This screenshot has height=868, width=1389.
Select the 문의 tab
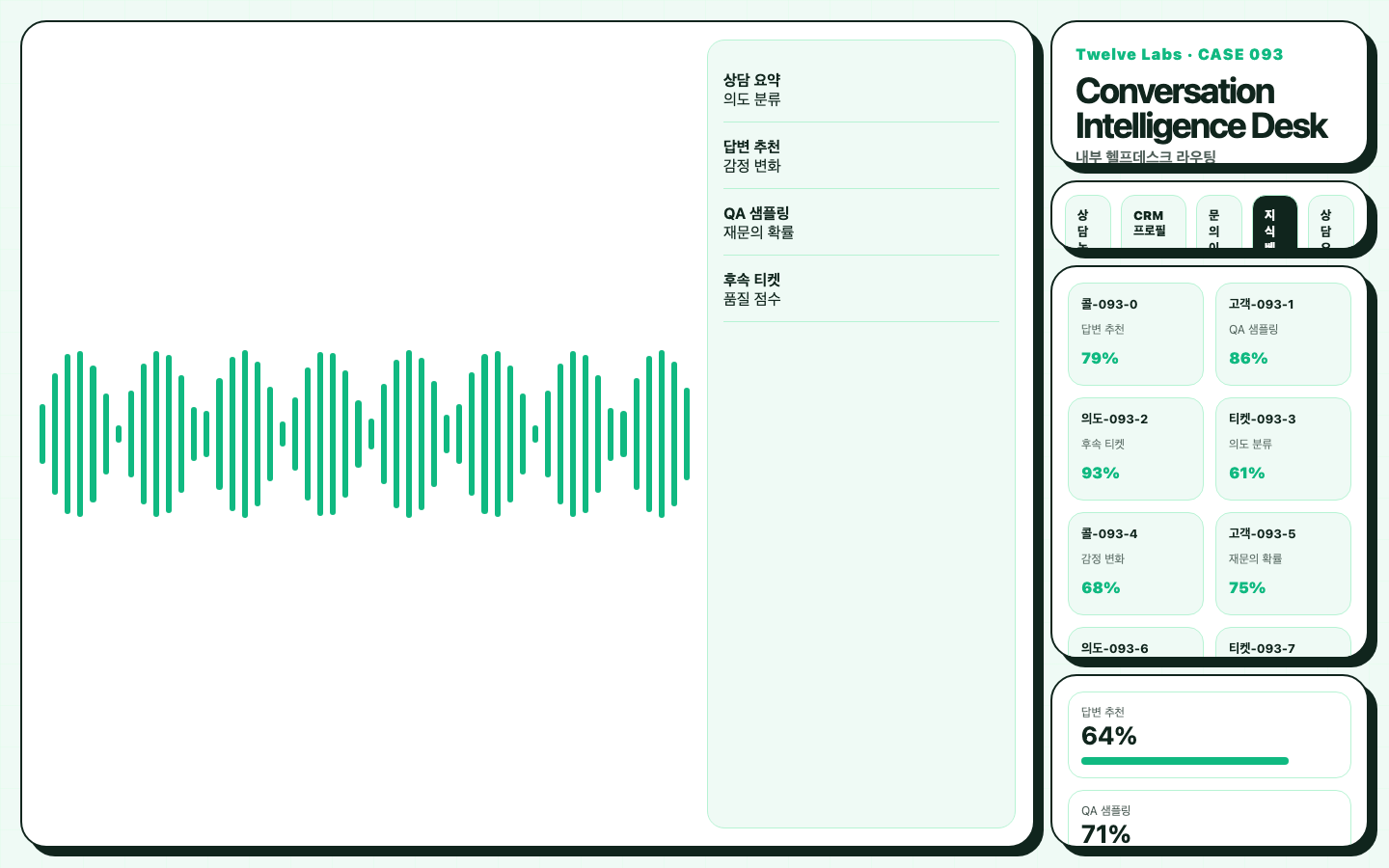[1219, 222]
